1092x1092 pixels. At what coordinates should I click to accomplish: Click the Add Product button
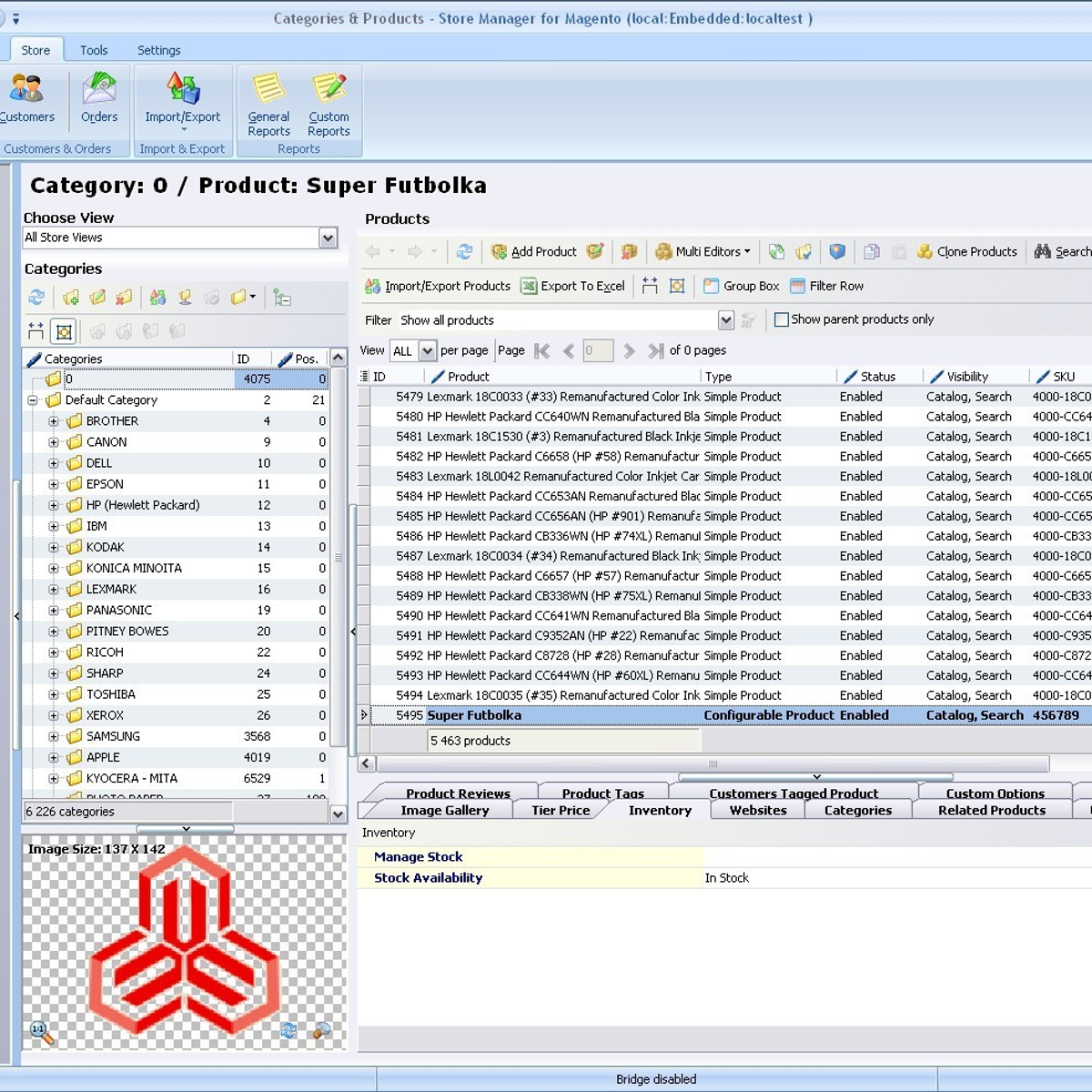534,252
